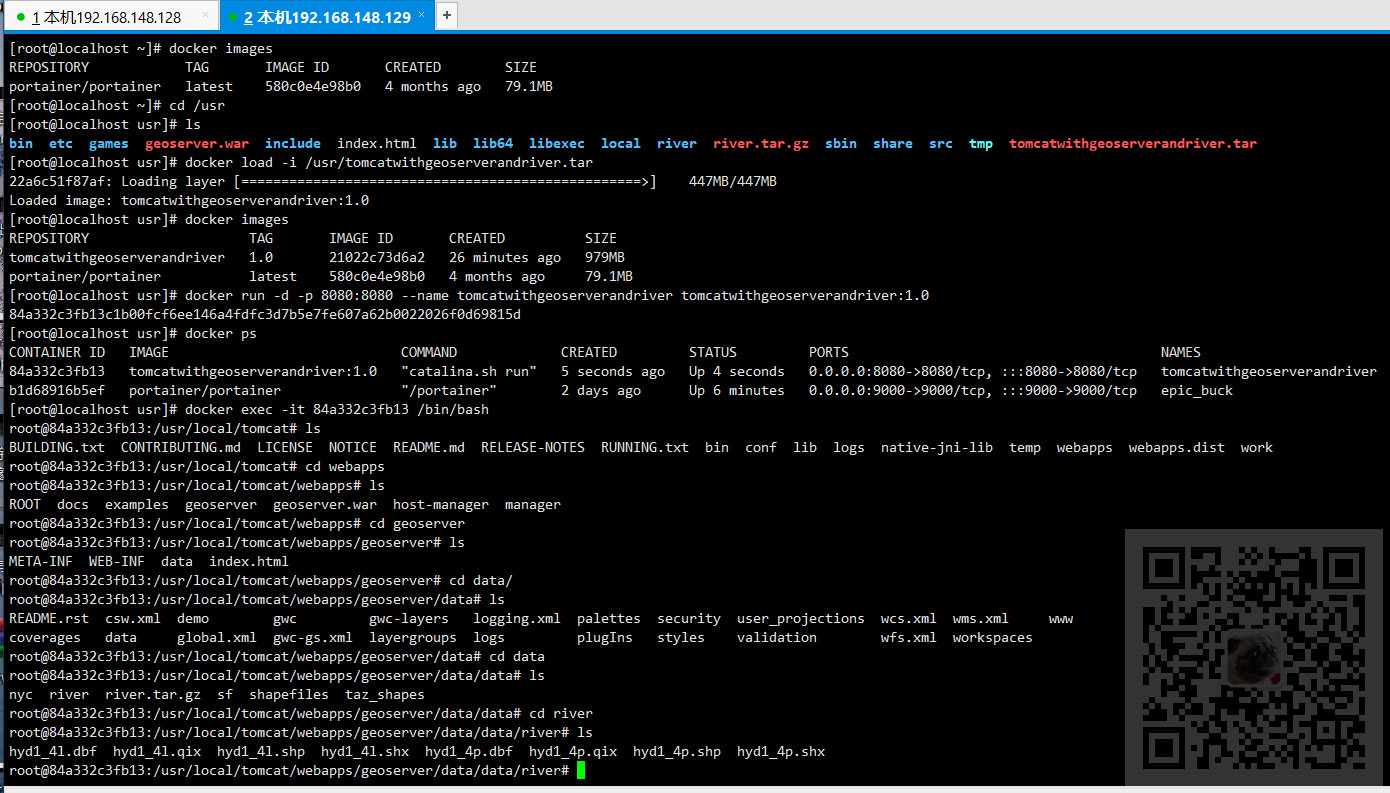Click the 'libexec' directory name
The height and width of the screenshot is (793, 1390).
coord(557,143)
